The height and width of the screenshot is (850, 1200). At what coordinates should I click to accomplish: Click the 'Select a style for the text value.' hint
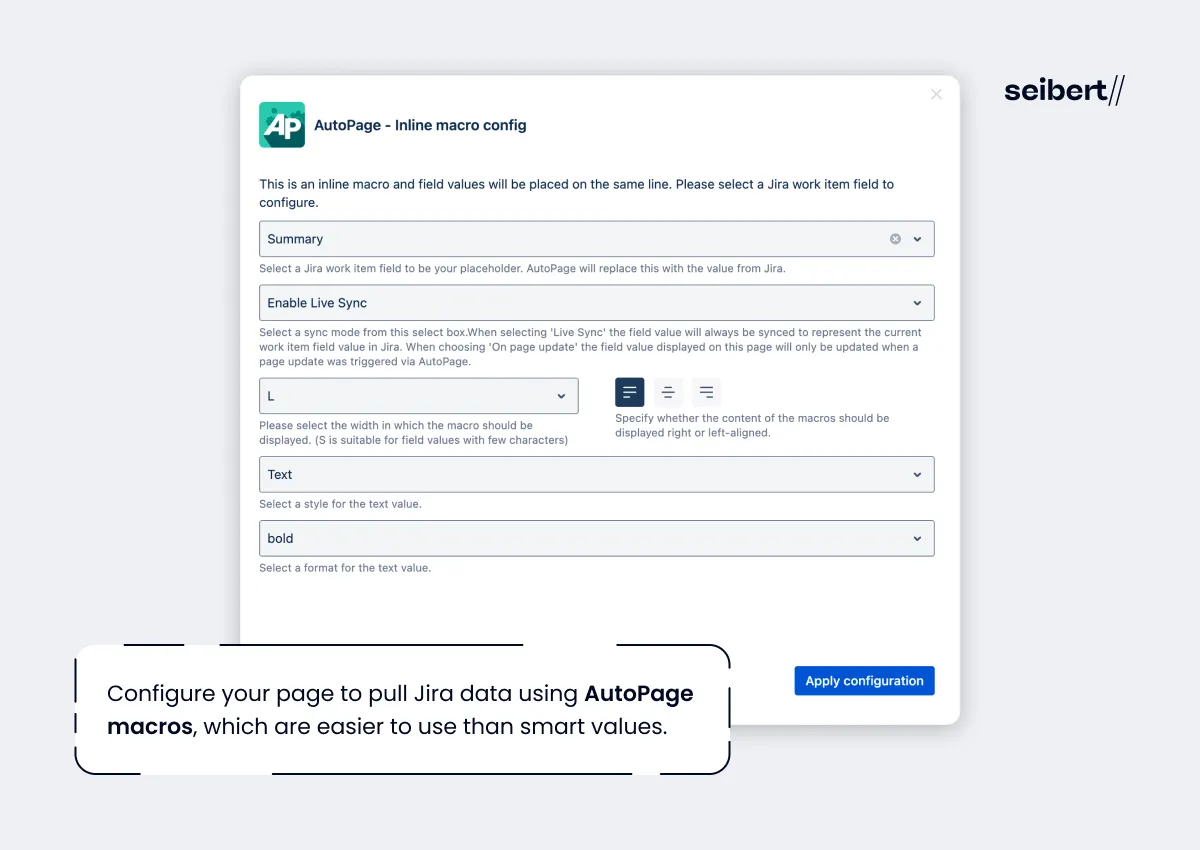pos(340,504)
